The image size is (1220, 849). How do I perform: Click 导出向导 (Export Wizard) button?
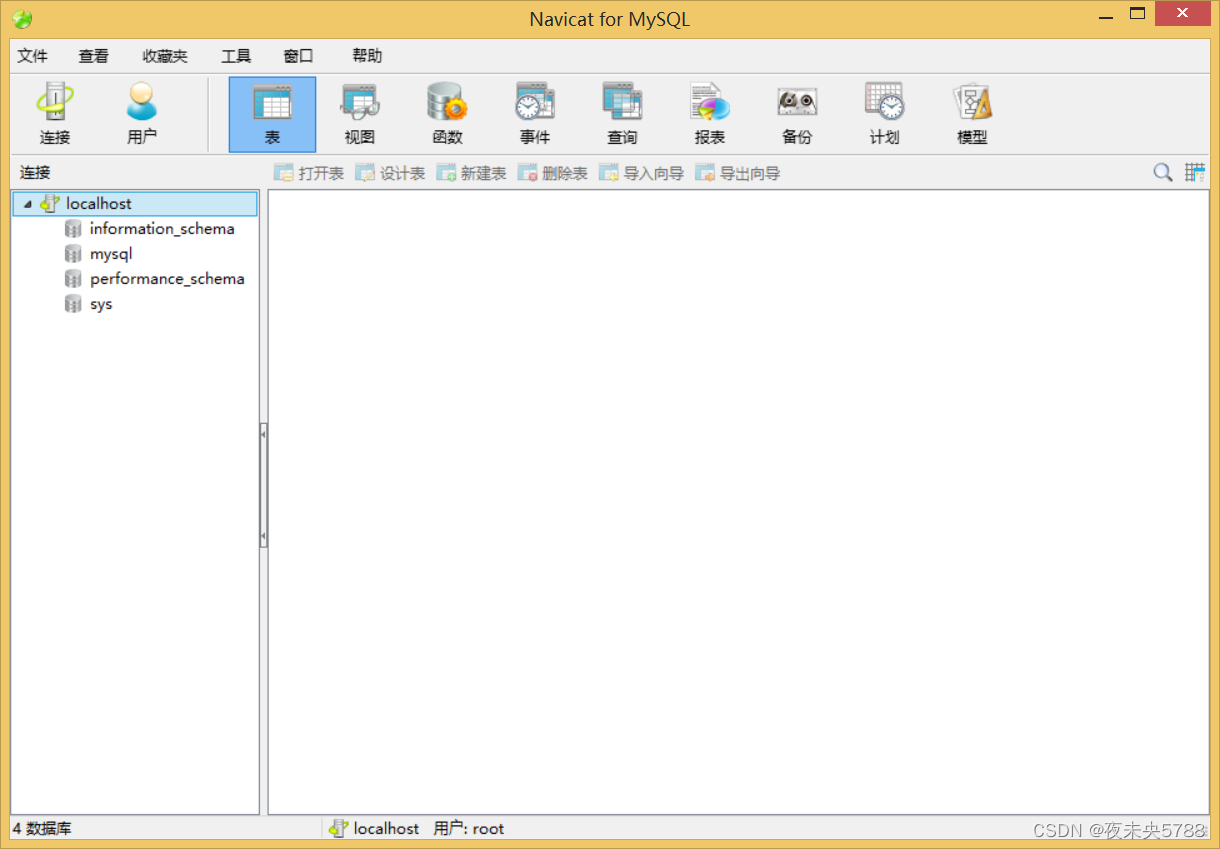click(x=738, y=173)
